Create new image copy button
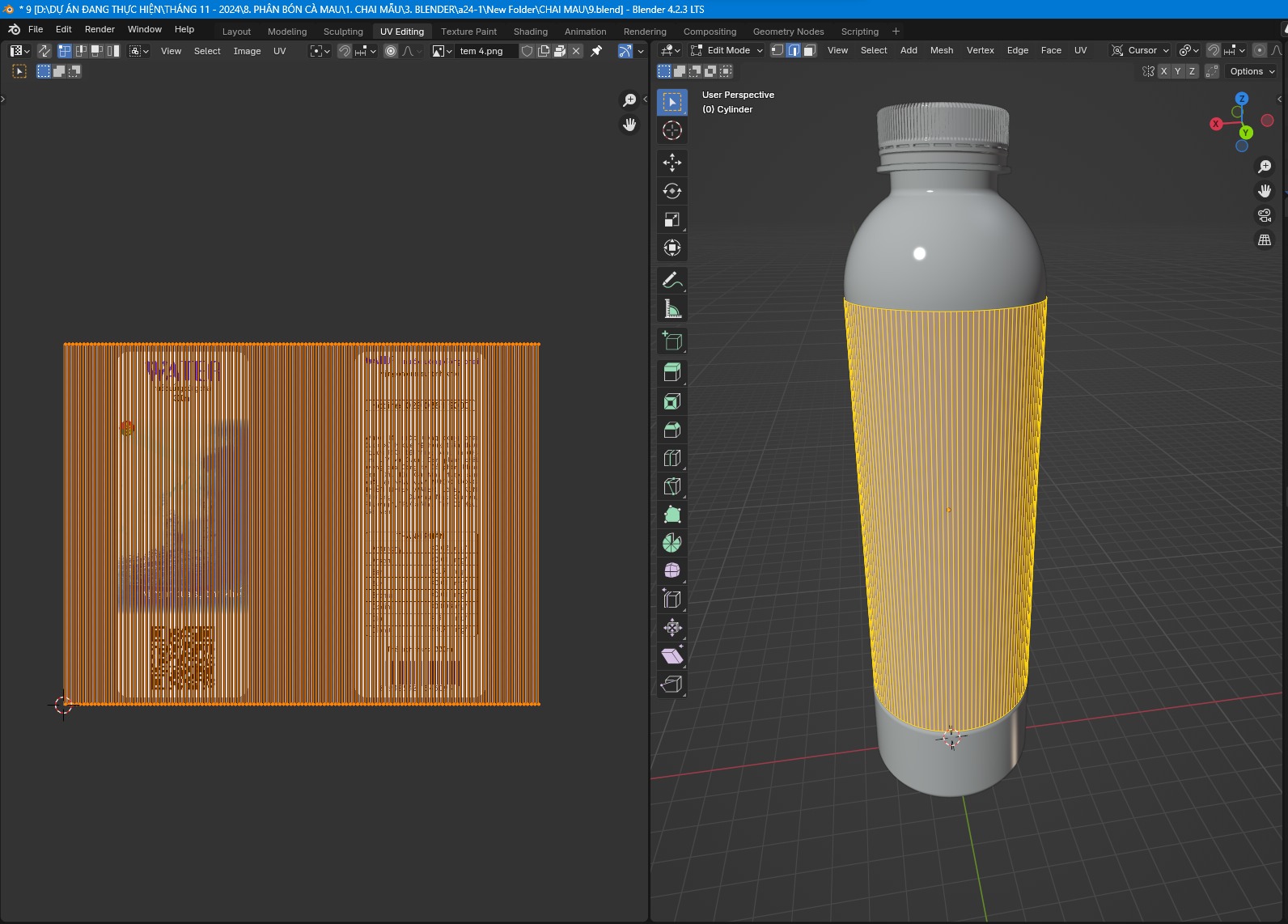 544,51
